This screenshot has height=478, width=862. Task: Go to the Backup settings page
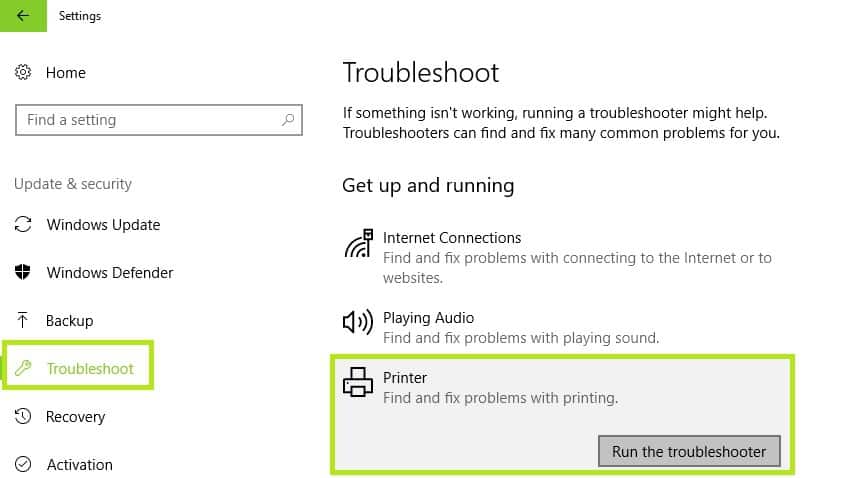[70, 321]
